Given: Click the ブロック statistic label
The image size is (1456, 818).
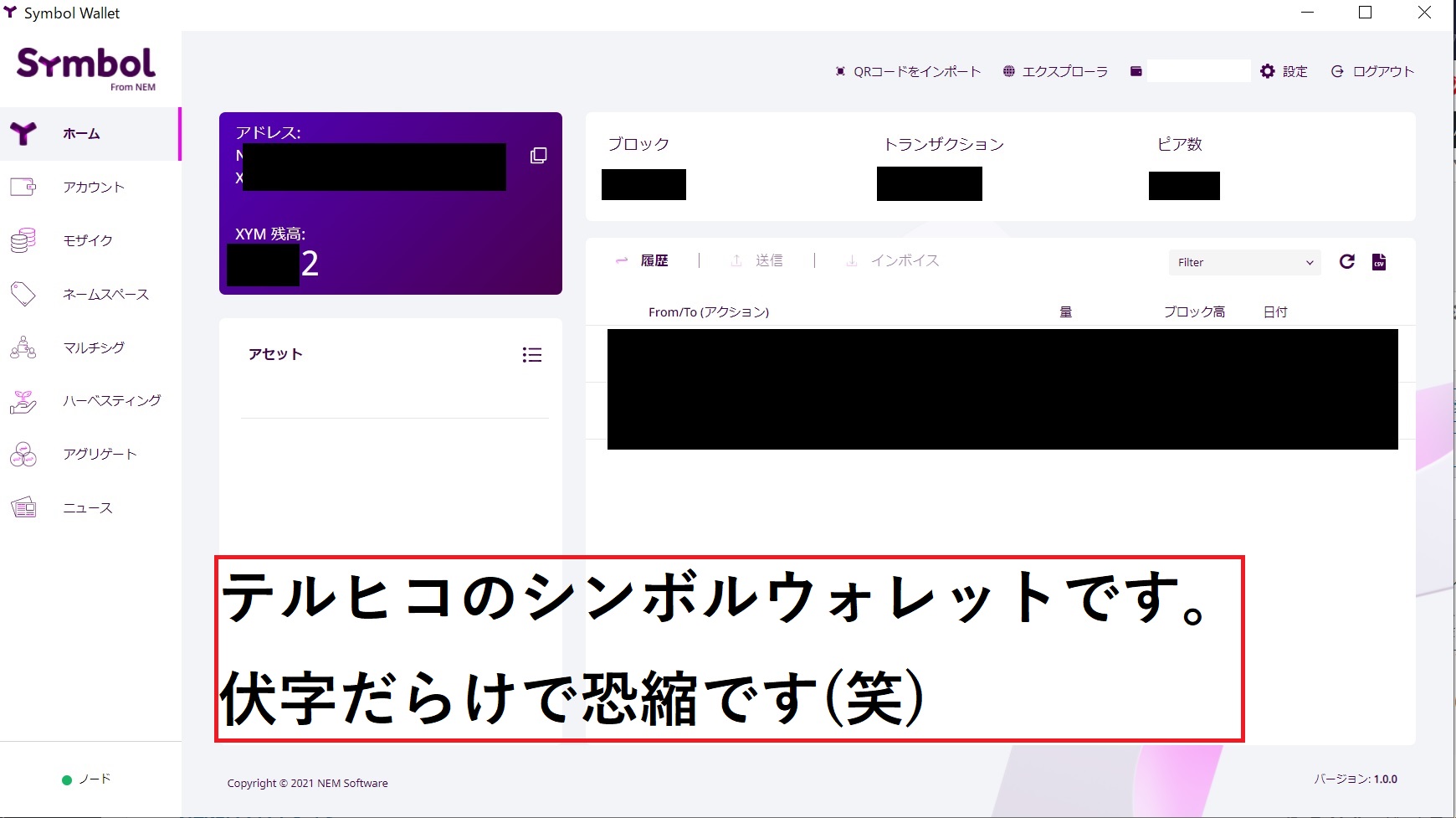Looking at the screenshot, I should [x=638, y=144].
